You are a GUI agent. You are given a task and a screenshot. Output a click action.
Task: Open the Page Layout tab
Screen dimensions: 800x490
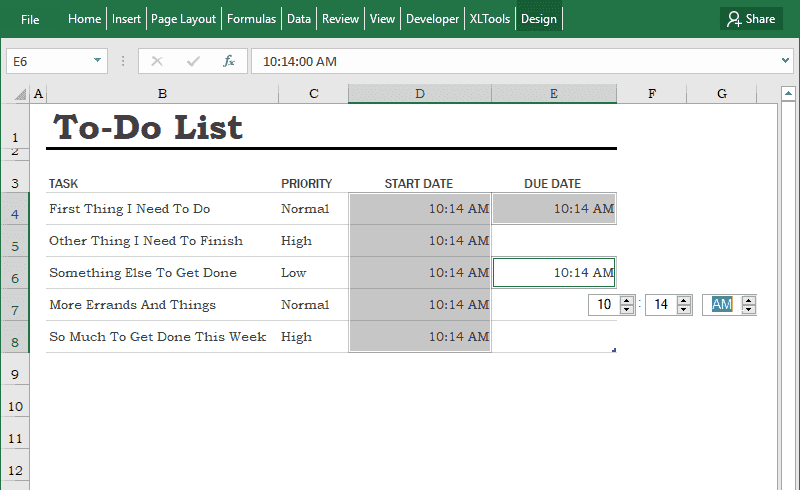[183, 19]
